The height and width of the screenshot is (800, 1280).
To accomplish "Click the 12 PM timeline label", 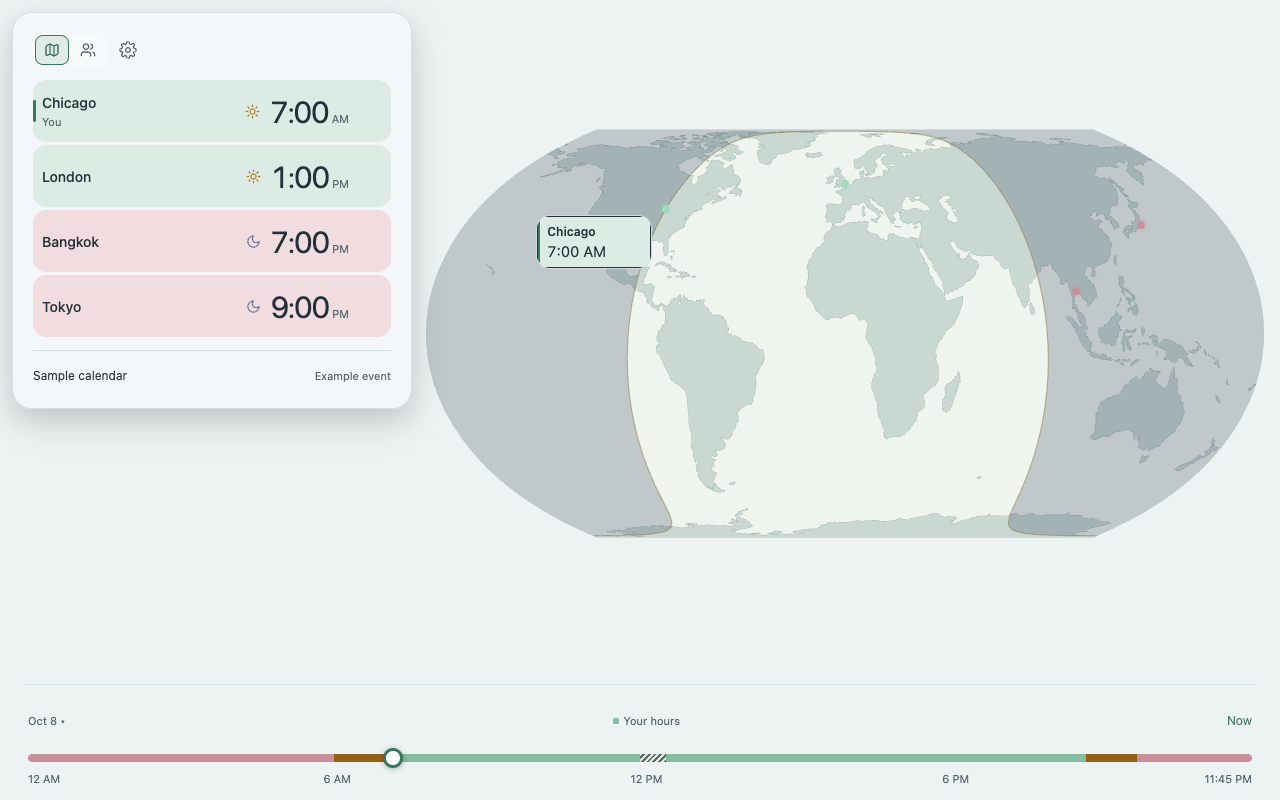I will (x=646, y=779).
